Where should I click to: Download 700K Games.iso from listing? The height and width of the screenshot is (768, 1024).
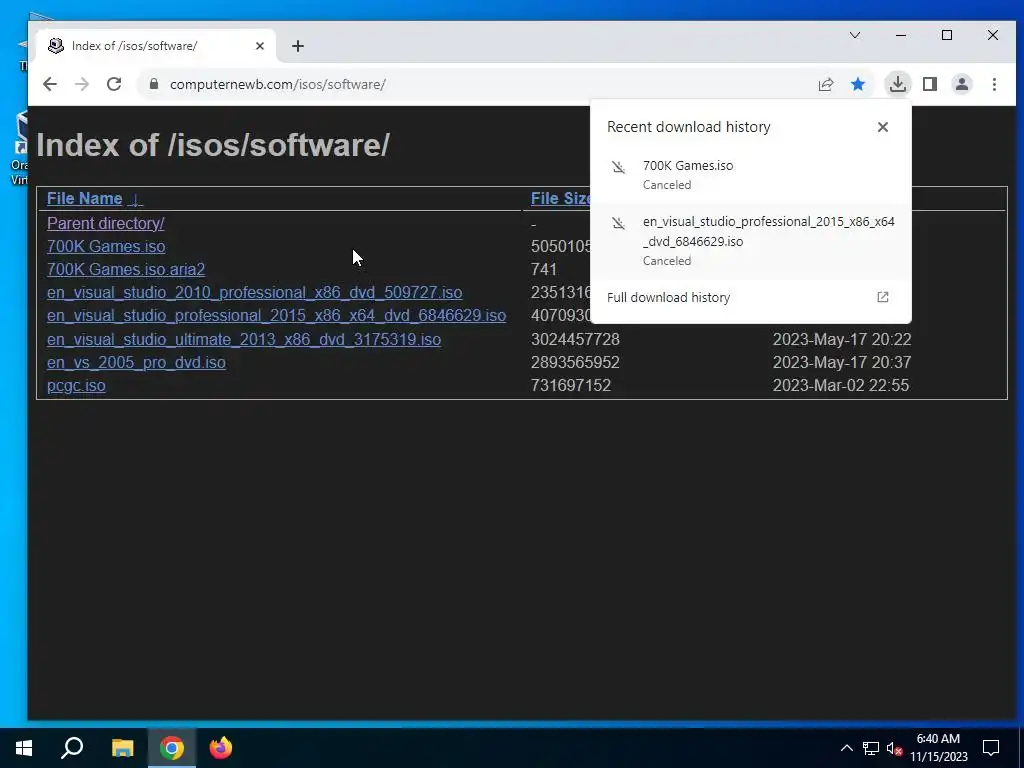(106, 246)
